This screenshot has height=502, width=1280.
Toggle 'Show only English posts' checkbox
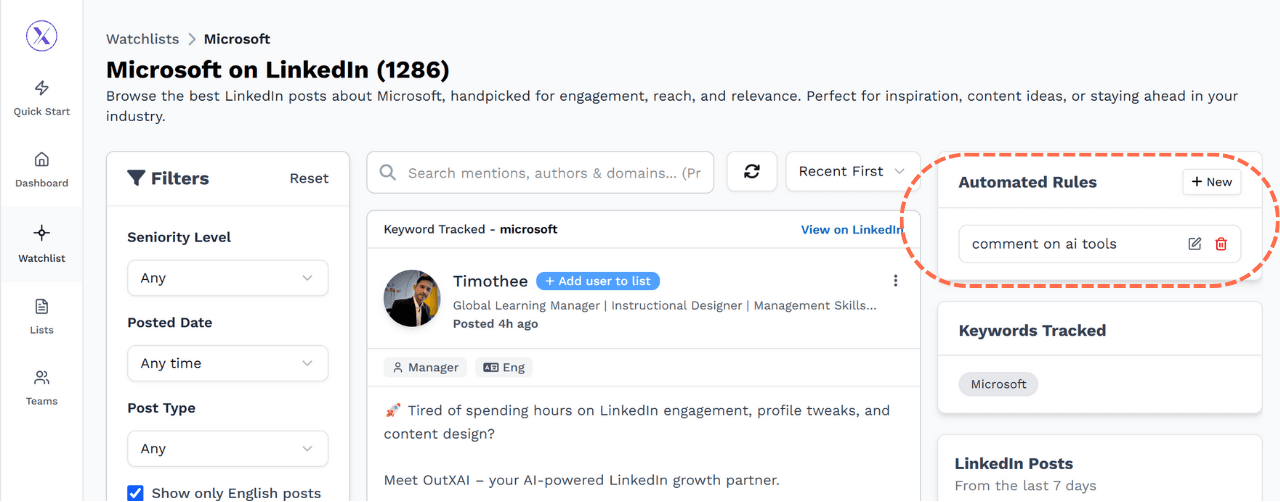click(x=136, y=492)
